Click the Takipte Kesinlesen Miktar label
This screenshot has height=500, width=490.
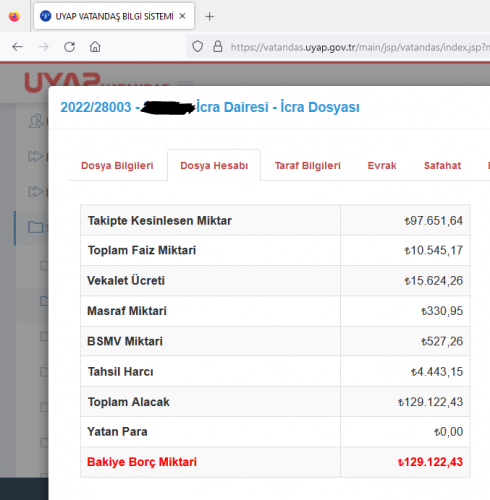160,221
